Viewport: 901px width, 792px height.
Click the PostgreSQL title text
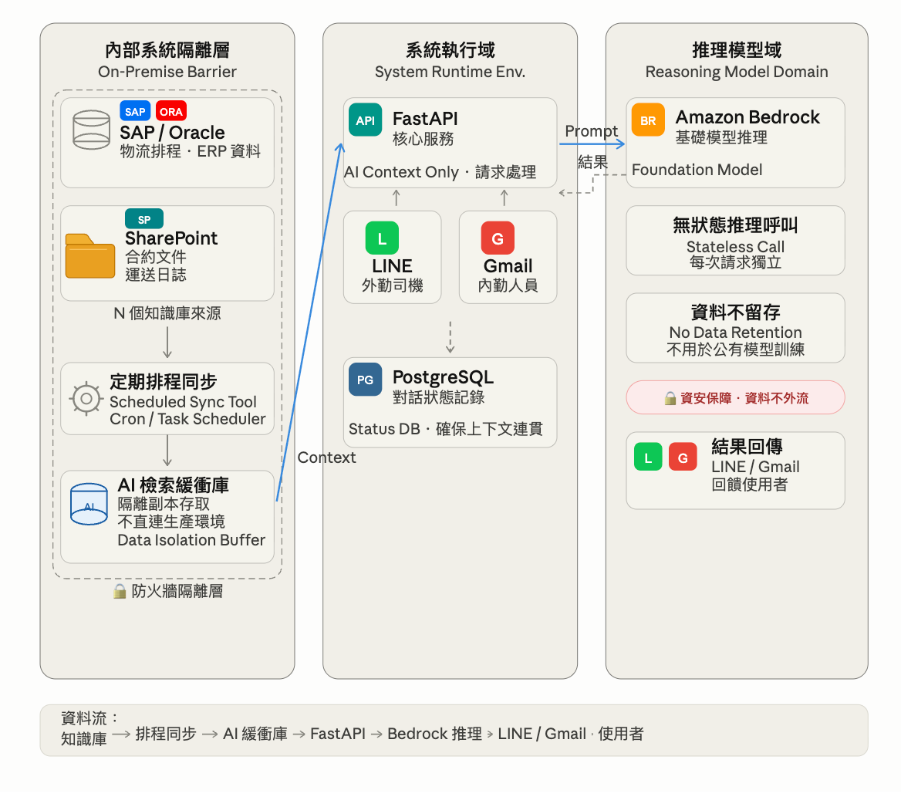tap(443, 377)
